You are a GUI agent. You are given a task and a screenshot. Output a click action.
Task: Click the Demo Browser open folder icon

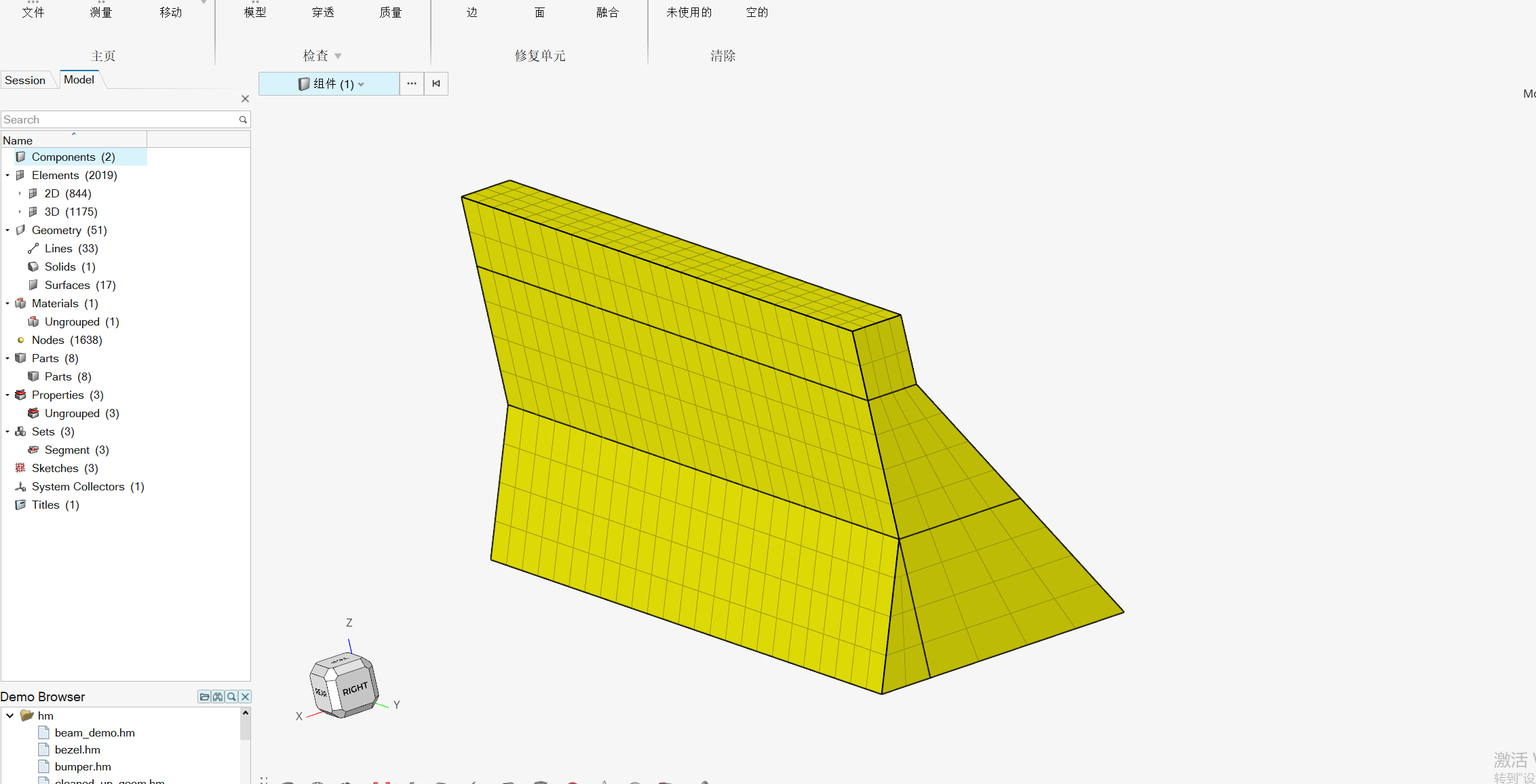click(x=204, y=697)
